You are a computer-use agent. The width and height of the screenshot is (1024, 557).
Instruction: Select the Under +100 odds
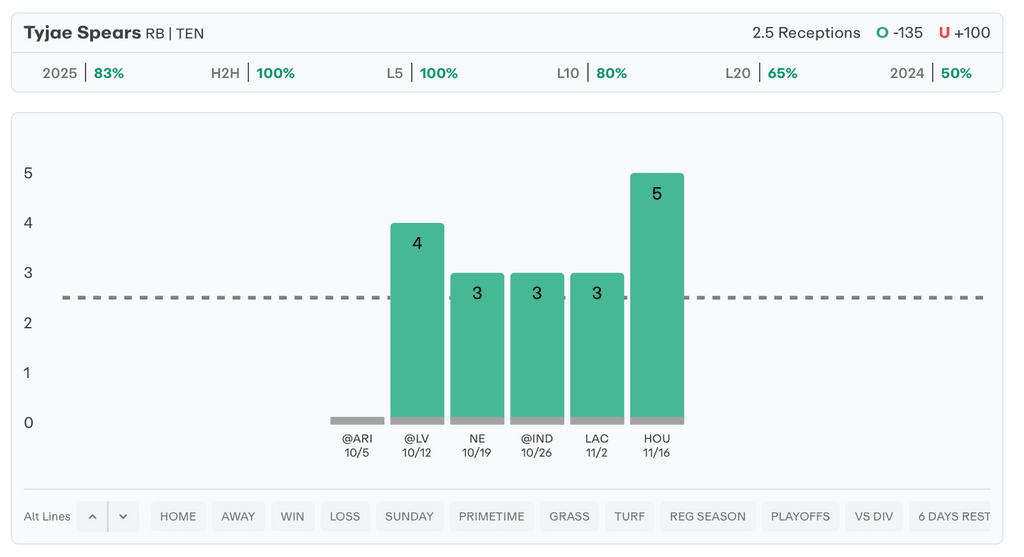coord(964,33)
